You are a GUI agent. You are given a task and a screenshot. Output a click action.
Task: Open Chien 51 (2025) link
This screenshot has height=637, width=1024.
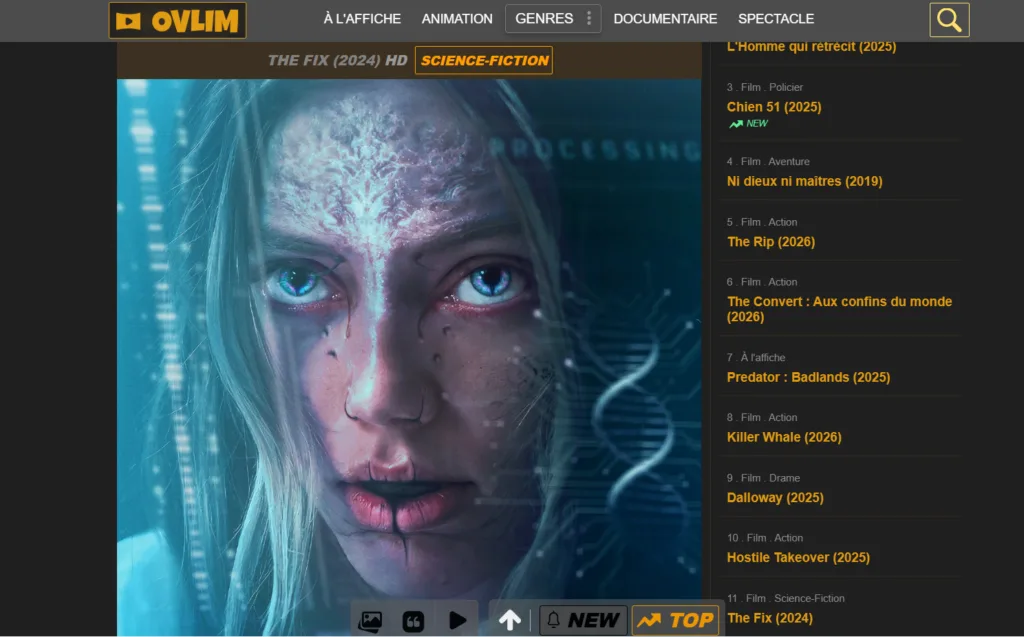(x=774, y=107)
